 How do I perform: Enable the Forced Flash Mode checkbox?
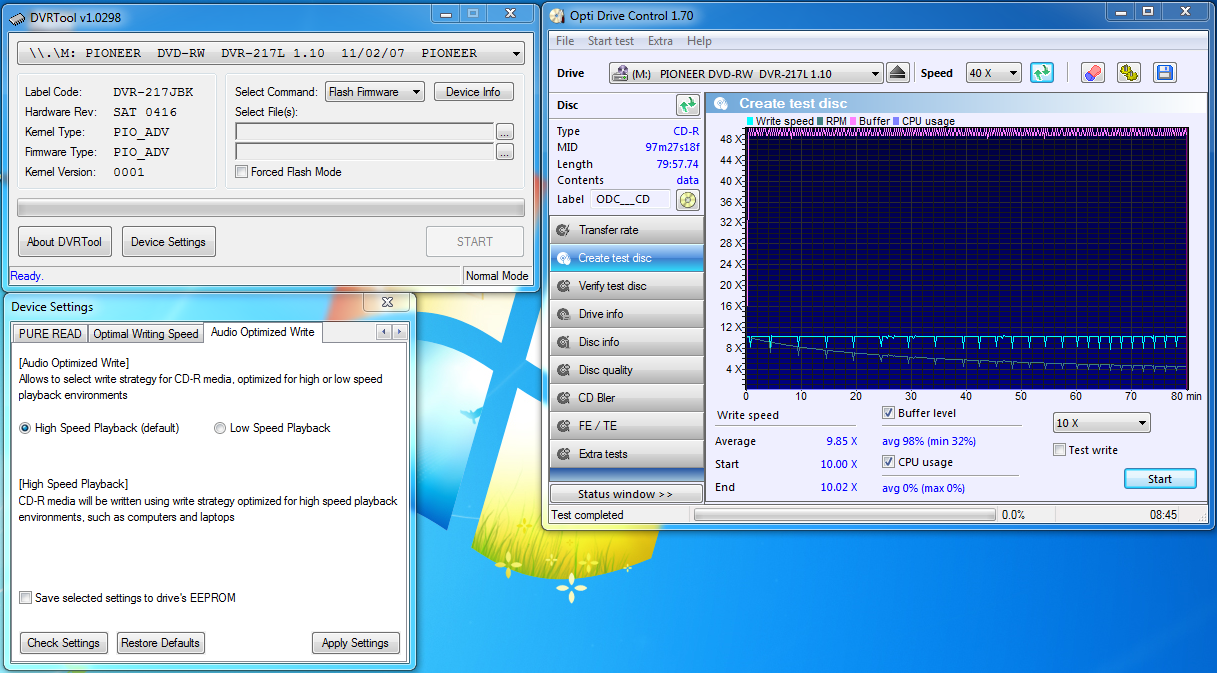click(x=241, y=172)
